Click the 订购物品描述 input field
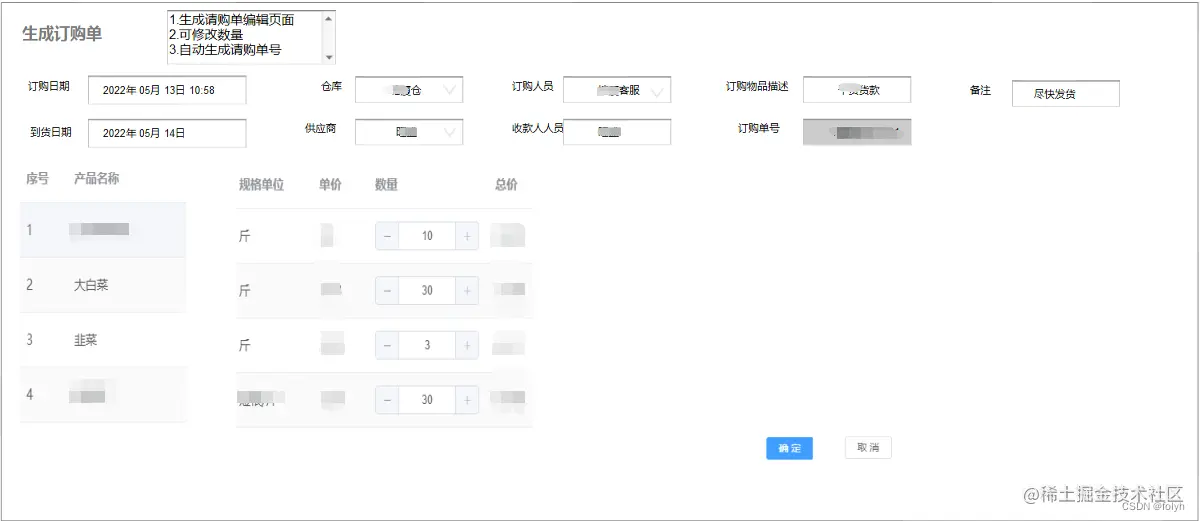The height and width of the screenshot is (521, 1200). (x=857, y=90)
